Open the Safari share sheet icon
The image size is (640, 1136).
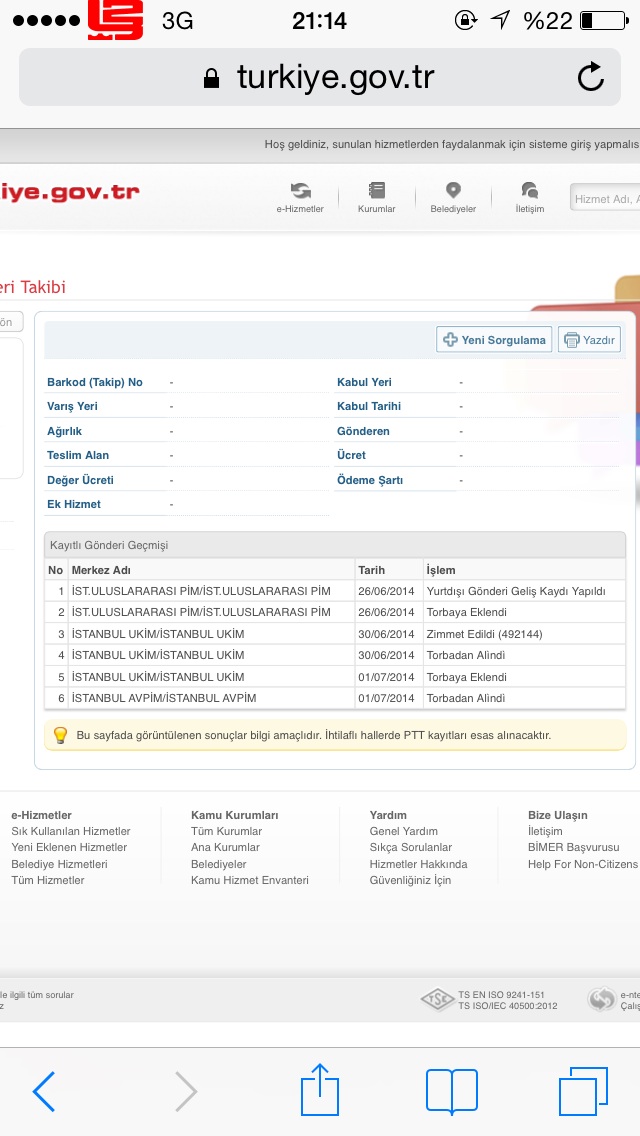point(320,1089)
